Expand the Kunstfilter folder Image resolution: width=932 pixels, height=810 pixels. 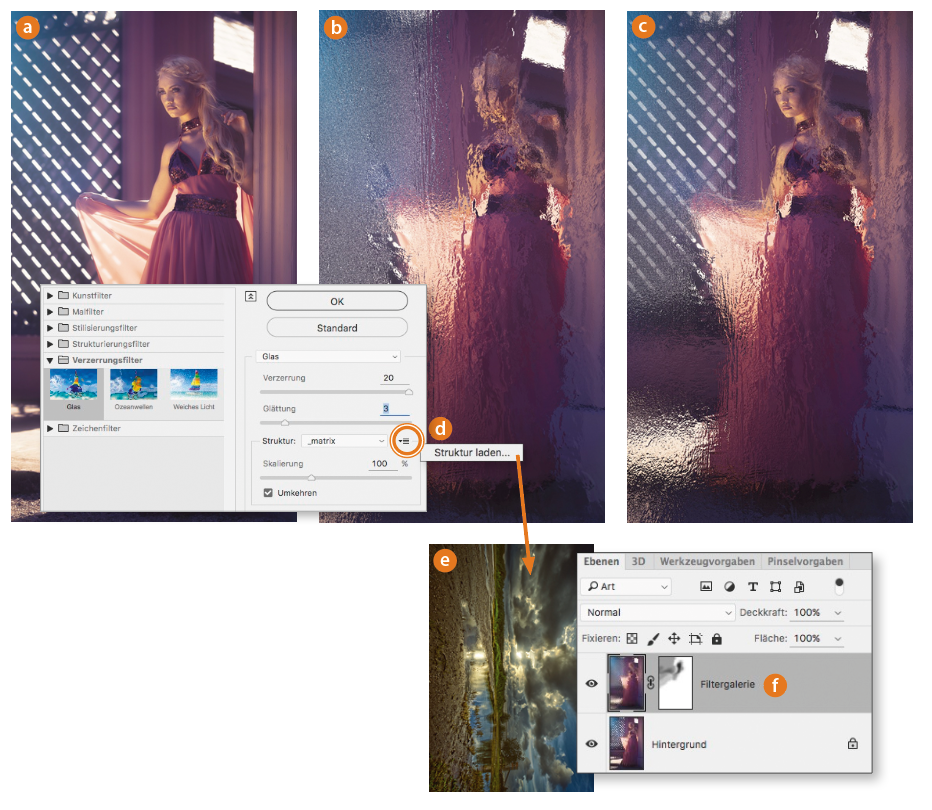tap(50, 296)
